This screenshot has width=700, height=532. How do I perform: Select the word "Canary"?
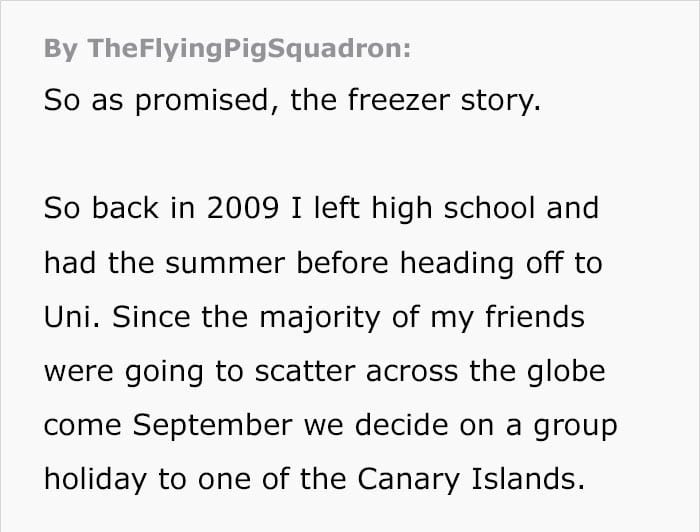(408, 480)
